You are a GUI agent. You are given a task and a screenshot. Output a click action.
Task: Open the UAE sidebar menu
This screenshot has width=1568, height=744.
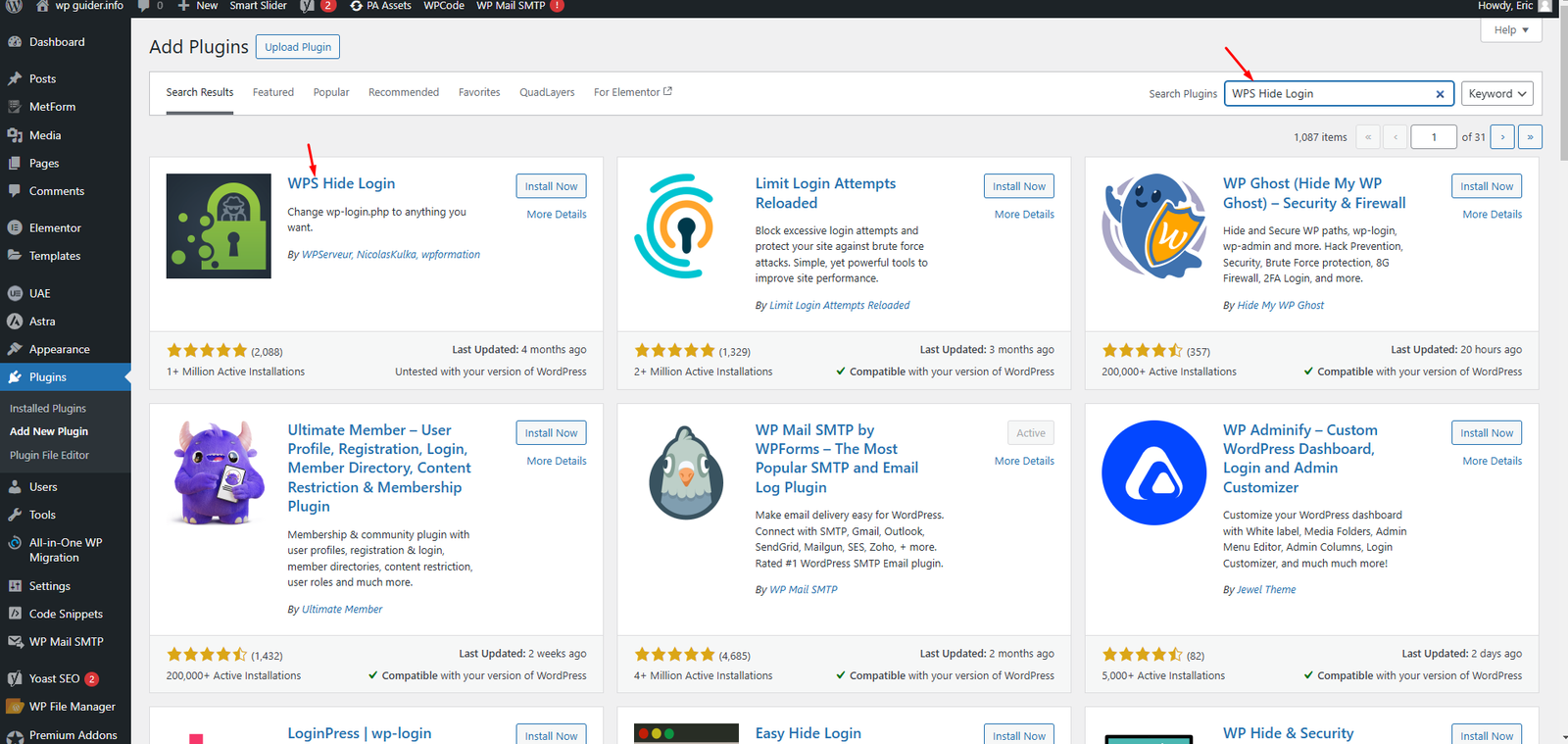click(x=39, y=293)
